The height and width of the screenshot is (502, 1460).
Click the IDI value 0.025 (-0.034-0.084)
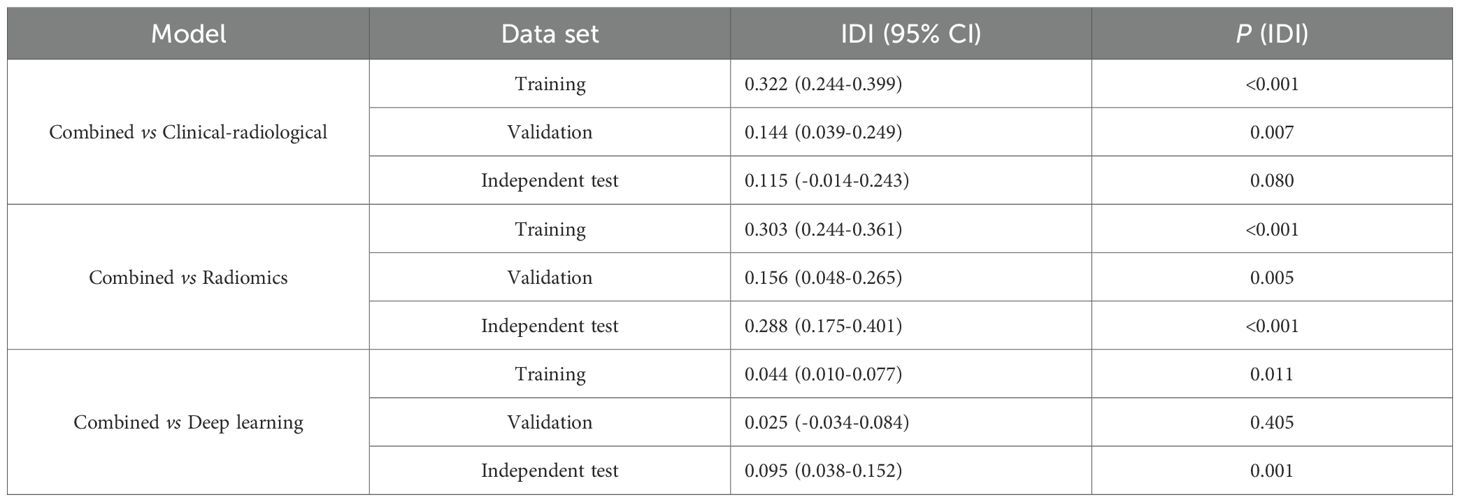pyautogui.click(x=829, y=422)
